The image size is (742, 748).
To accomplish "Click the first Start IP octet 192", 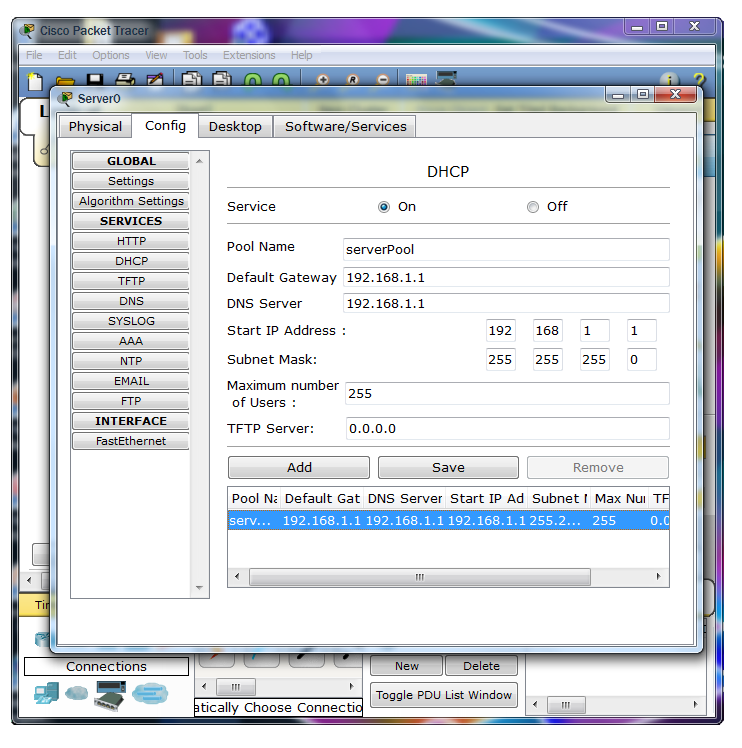I will click(501, 331).
